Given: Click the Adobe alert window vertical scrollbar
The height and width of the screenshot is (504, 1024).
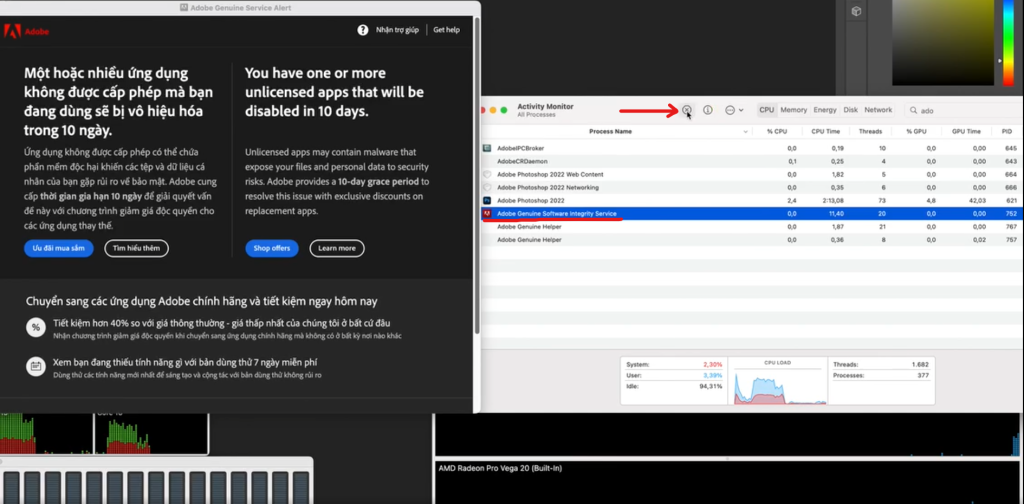Looking at the screenshot, I should pyautogui.click(x=477, y=175).
